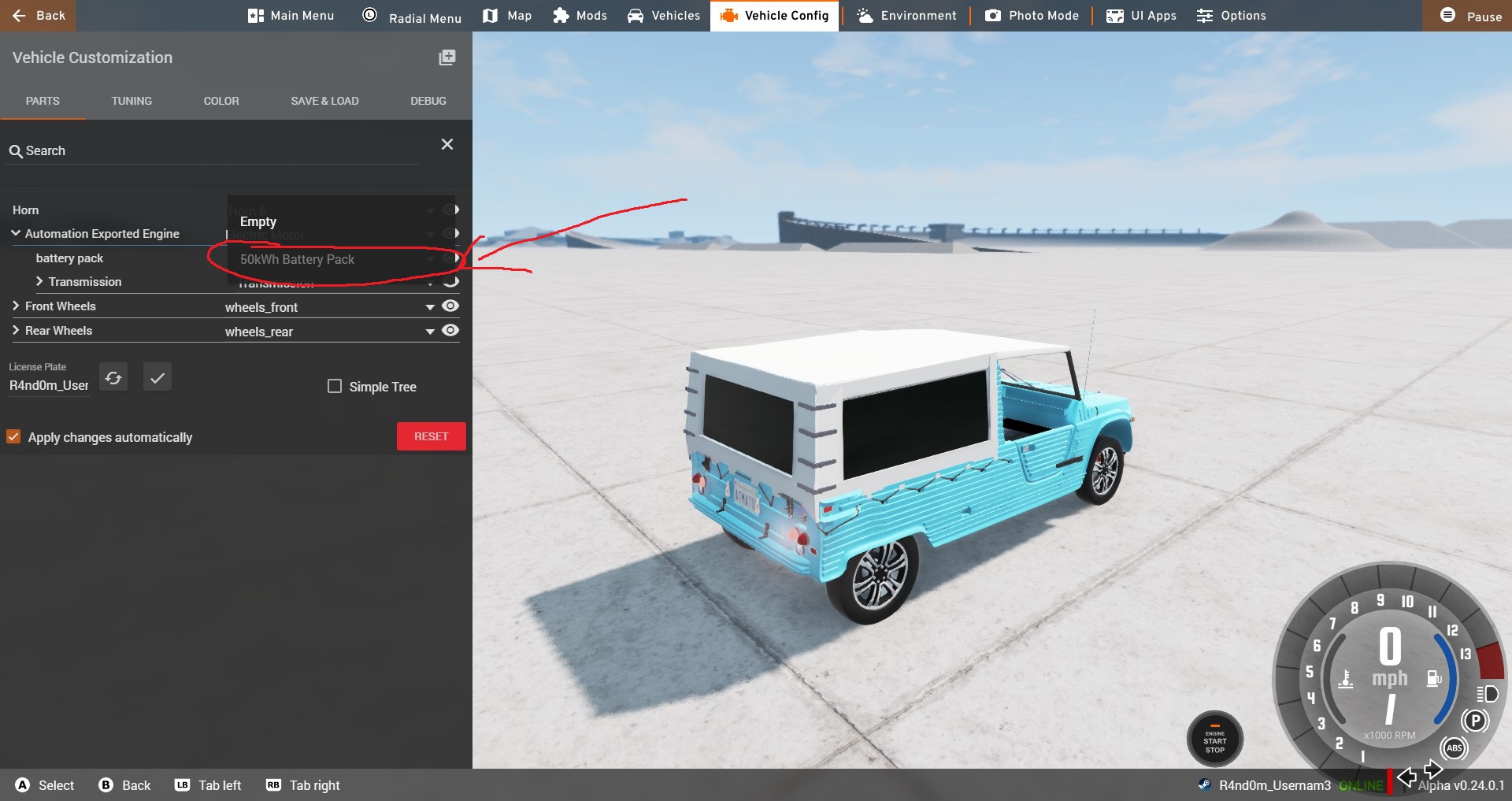Apply license plate with checkmark button
Screen dimensions: 1512x801
click(157, 378)
